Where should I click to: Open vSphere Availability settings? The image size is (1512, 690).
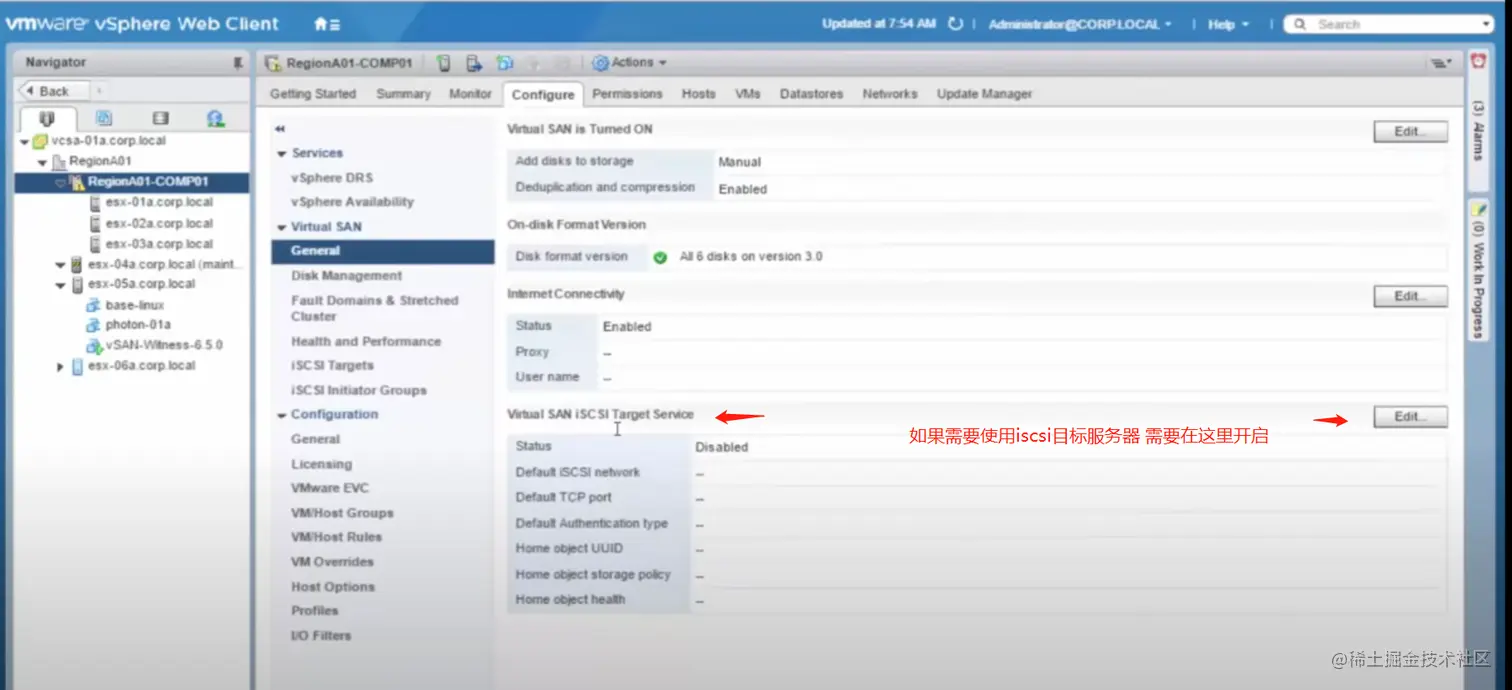point(352,202)
